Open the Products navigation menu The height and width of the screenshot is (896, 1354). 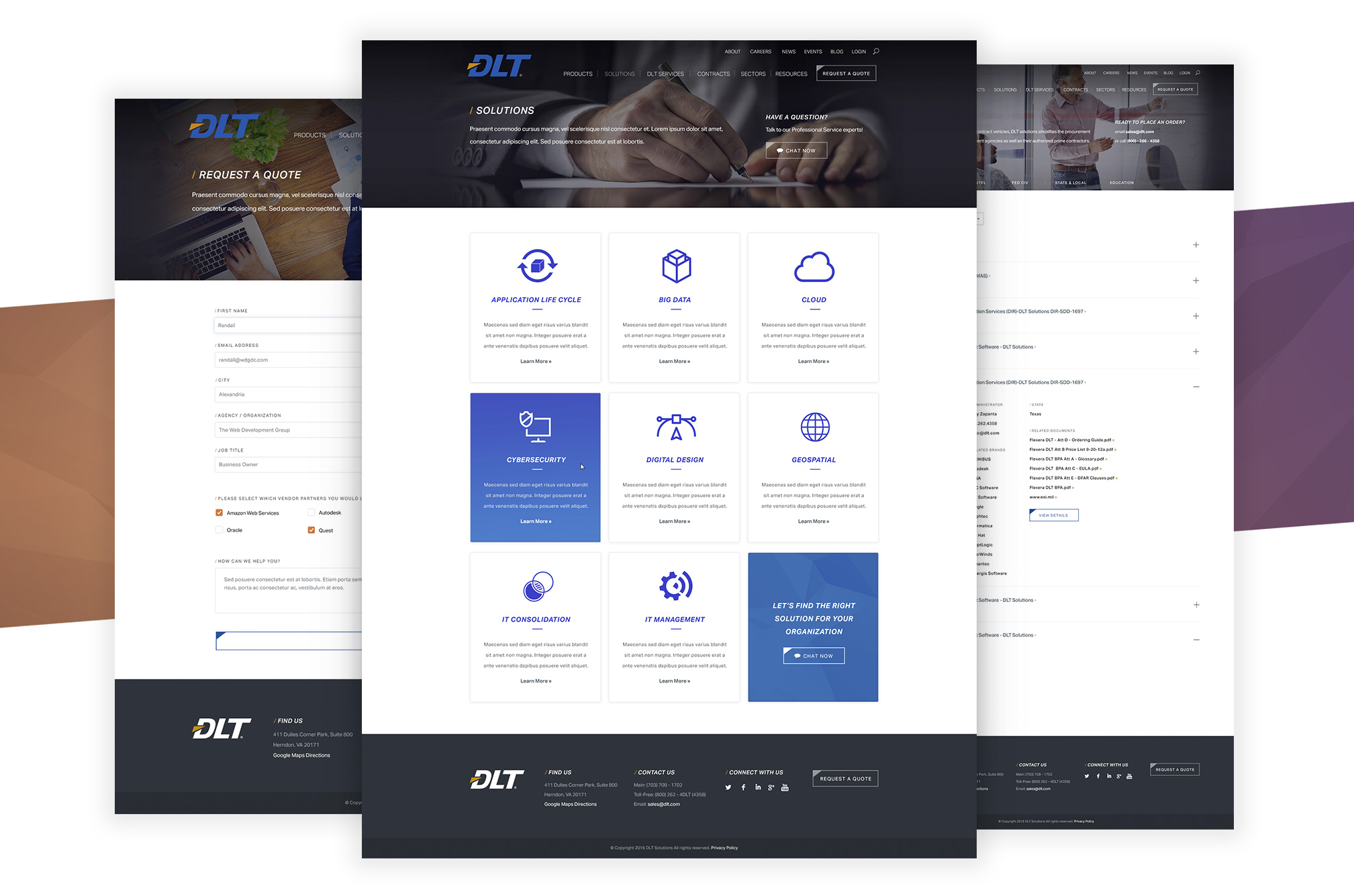tap(577, 74)
